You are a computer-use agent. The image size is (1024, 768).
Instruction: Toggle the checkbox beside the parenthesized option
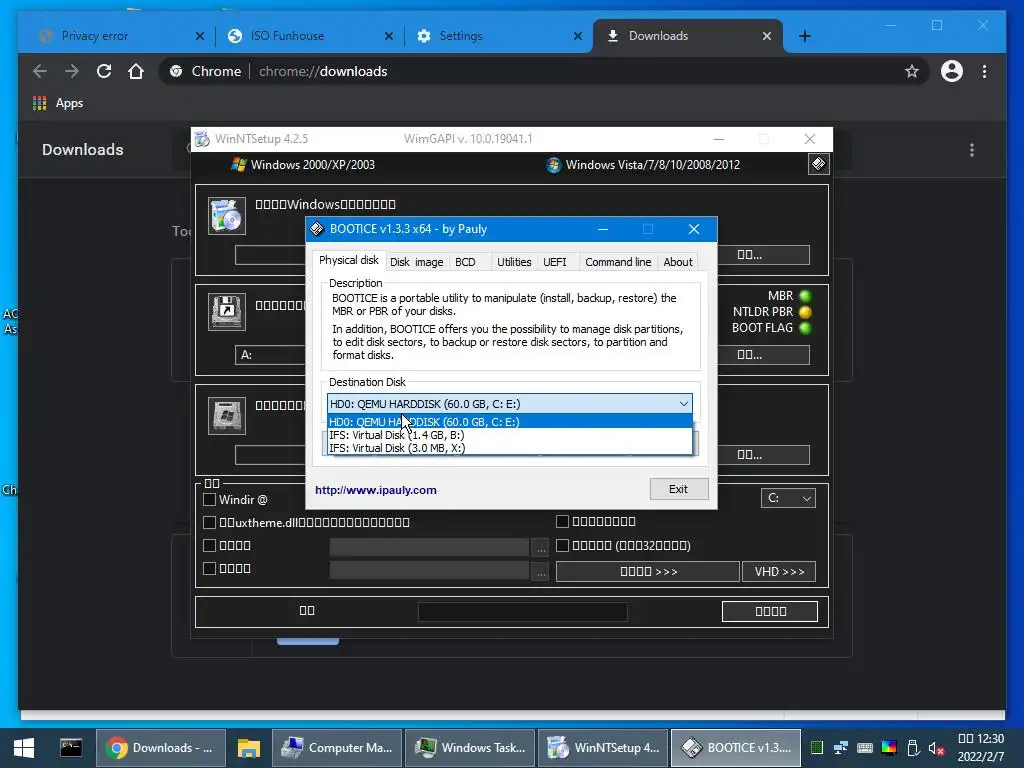click(x=562, y=545)
